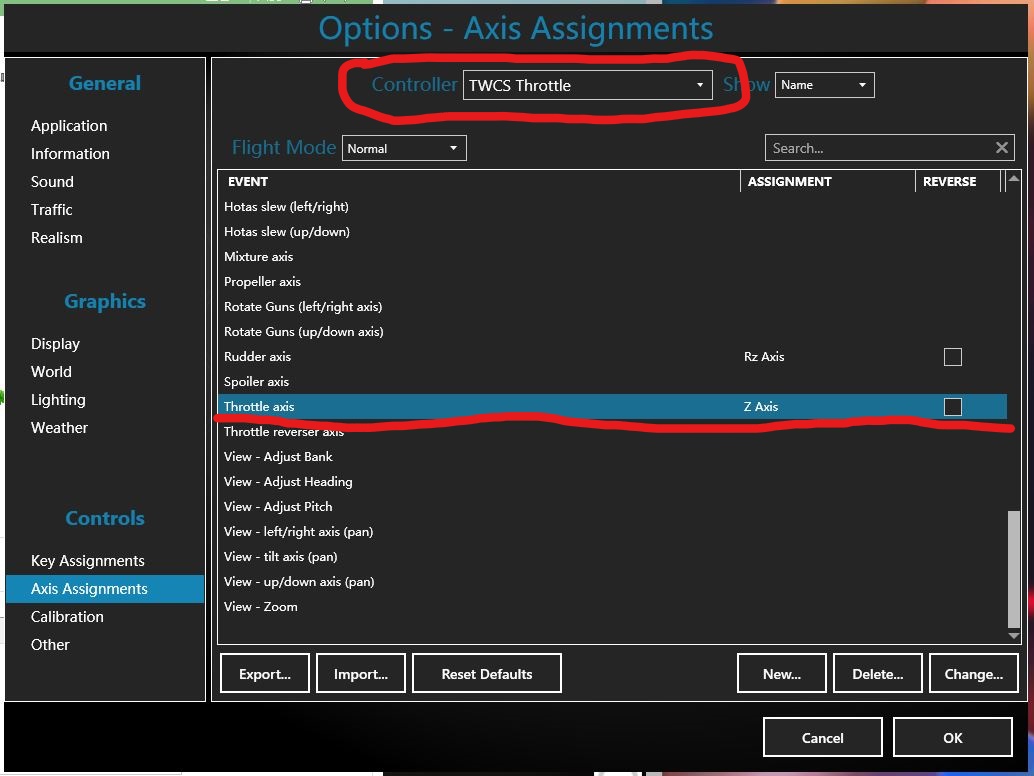
Task: Select Realism under General section
Action: pyautogui.click(x=57, y=238)
